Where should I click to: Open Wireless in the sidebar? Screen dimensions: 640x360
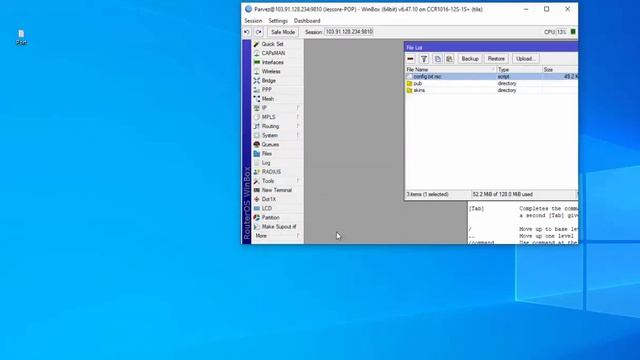tap(271, 71)
